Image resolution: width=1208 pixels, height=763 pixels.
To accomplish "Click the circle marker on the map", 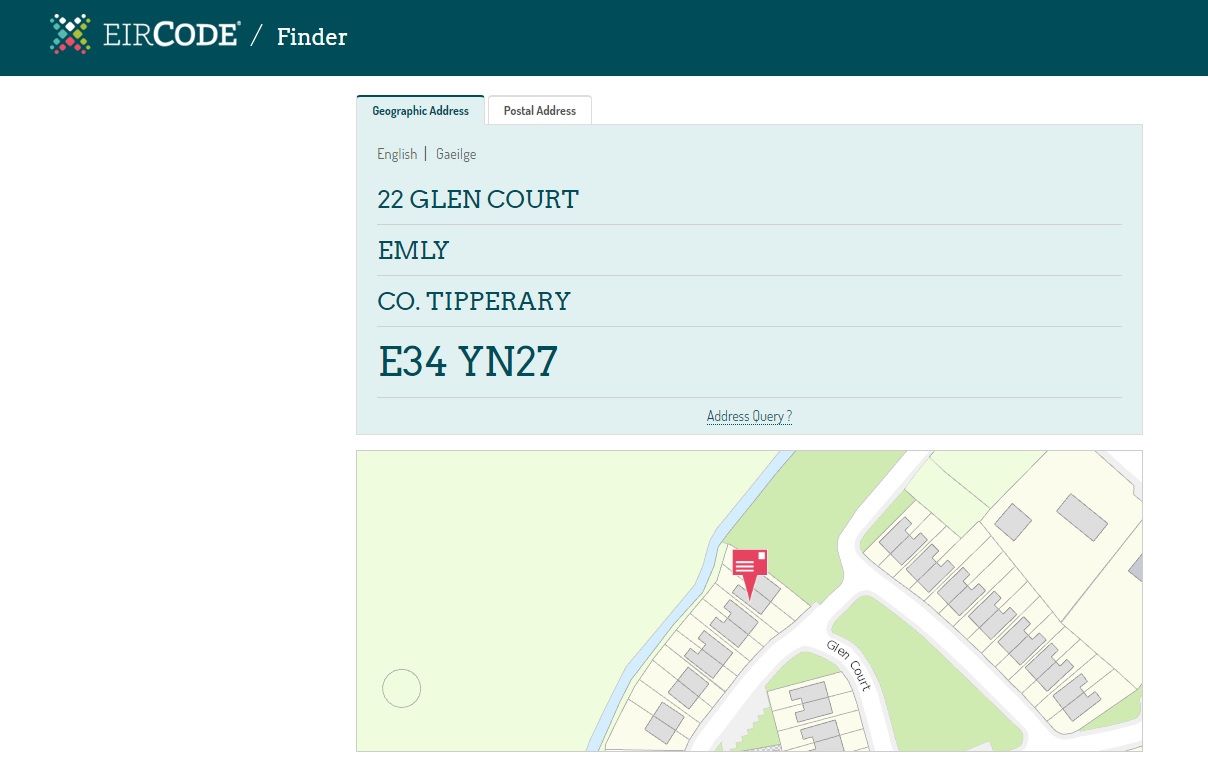I will click(402, 688).
